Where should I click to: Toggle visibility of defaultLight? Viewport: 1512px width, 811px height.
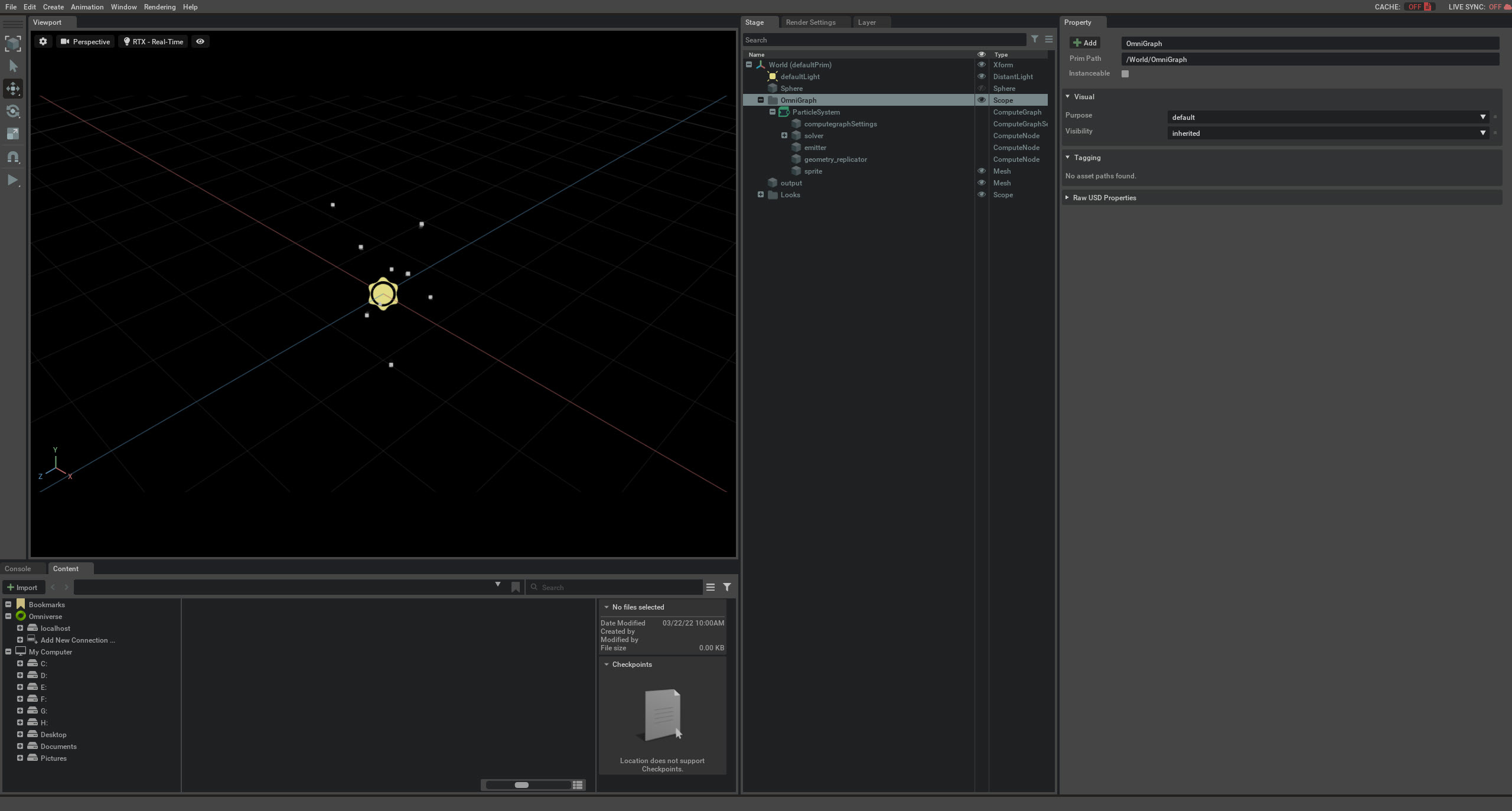pyautogui.click(x=981, y=76)
